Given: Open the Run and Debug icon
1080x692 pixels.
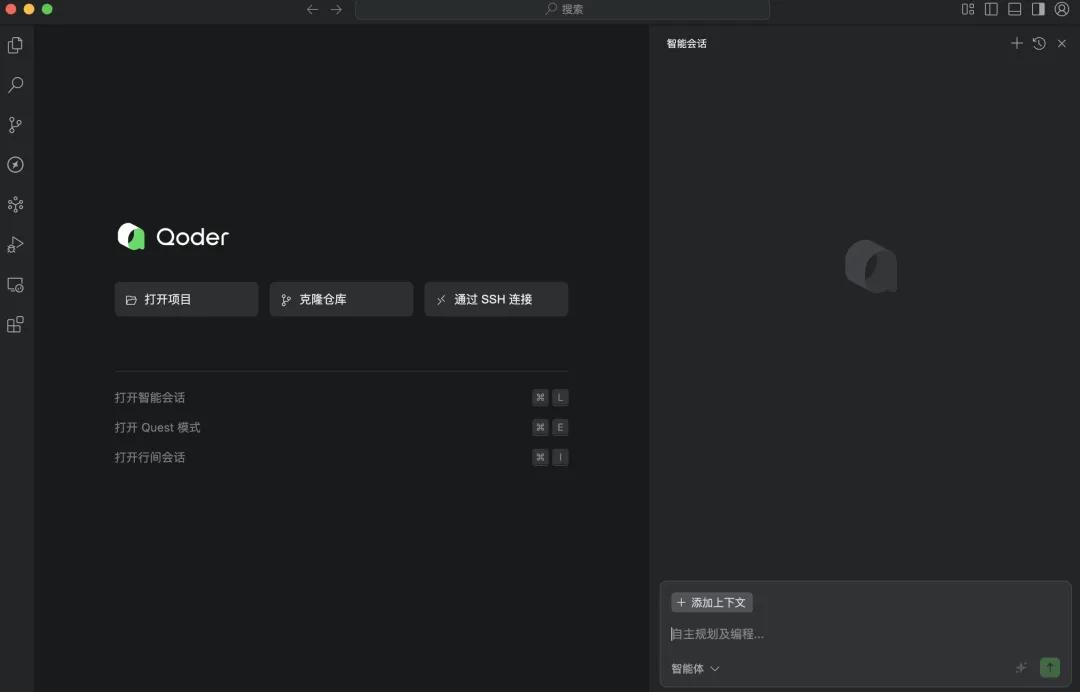Looking at the screenshot, I should click(x=15, y=245).
